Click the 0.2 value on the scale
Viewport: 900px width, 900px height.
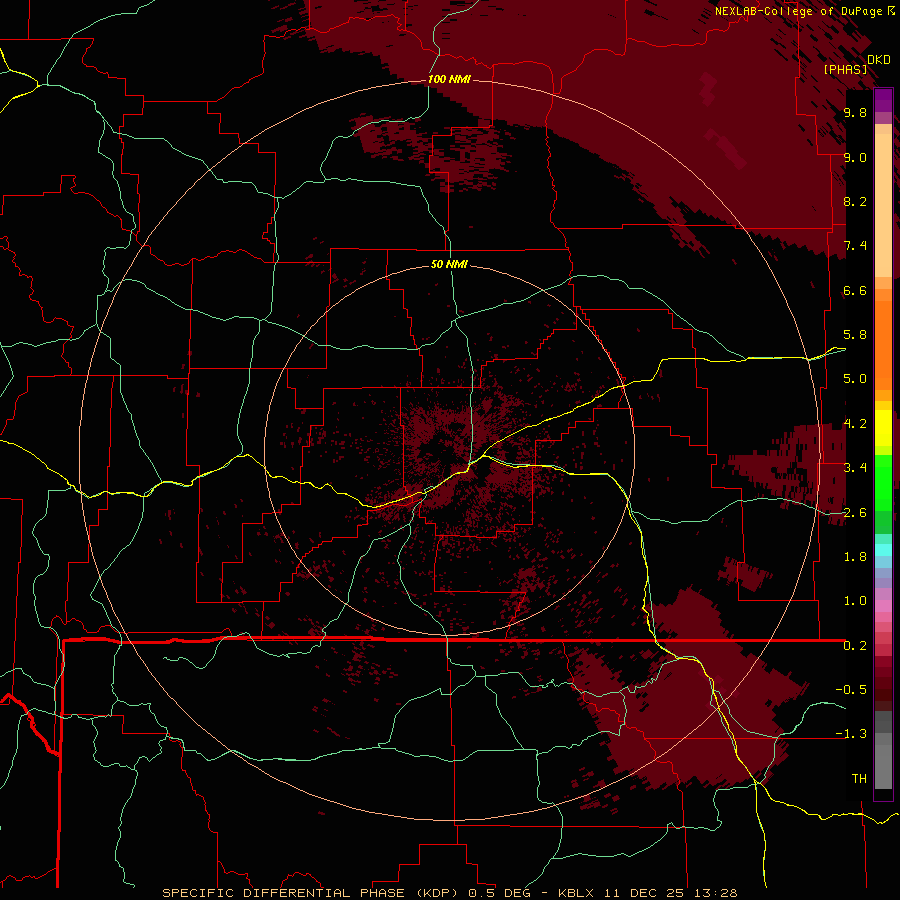coord(855,646)
